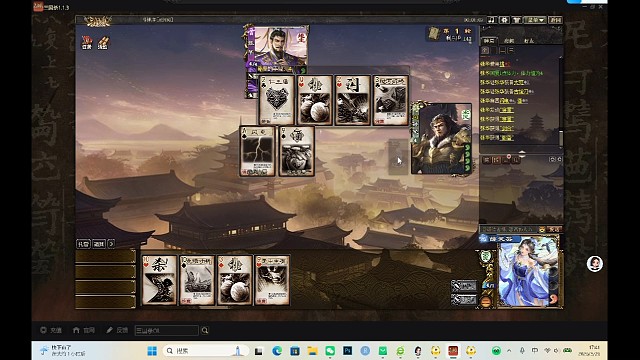Open Microsoft Edge from the taskbar

[x=277, y=351]
